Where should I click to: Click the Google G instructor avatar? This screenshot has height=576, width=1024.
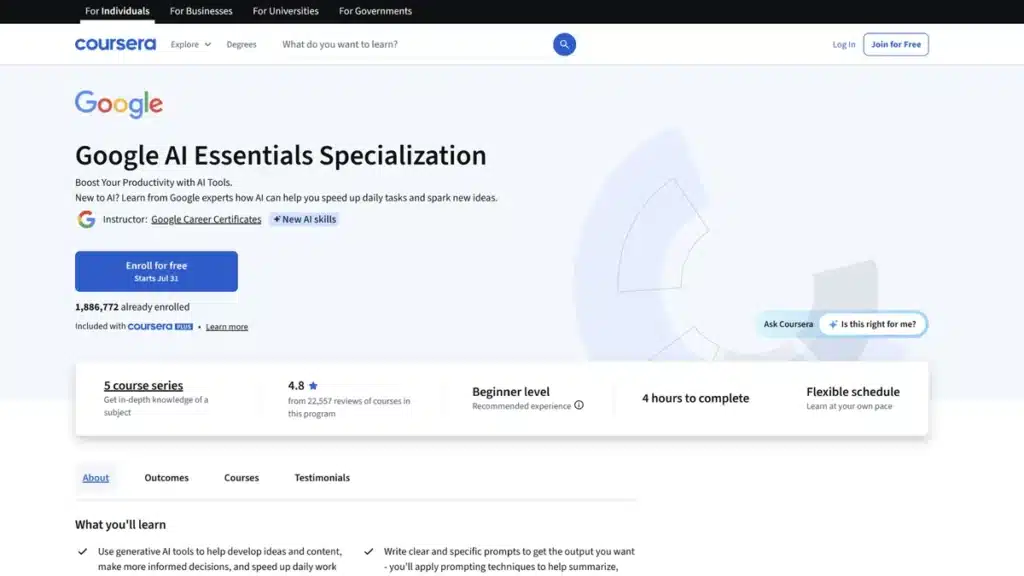point(86,219)
